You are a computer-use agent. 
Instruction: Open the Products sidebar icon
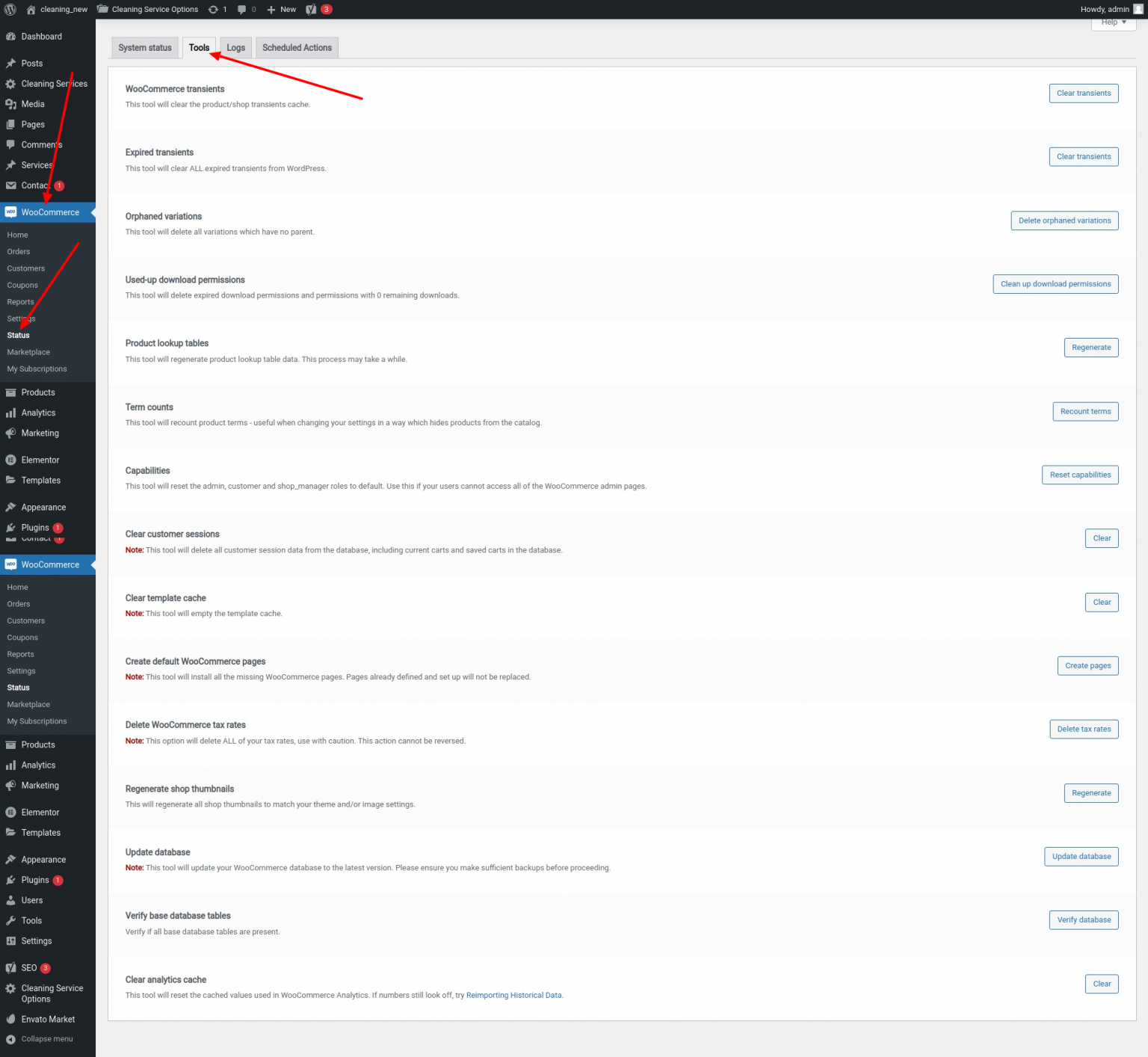pyautogui.click(x=10, y=392)
